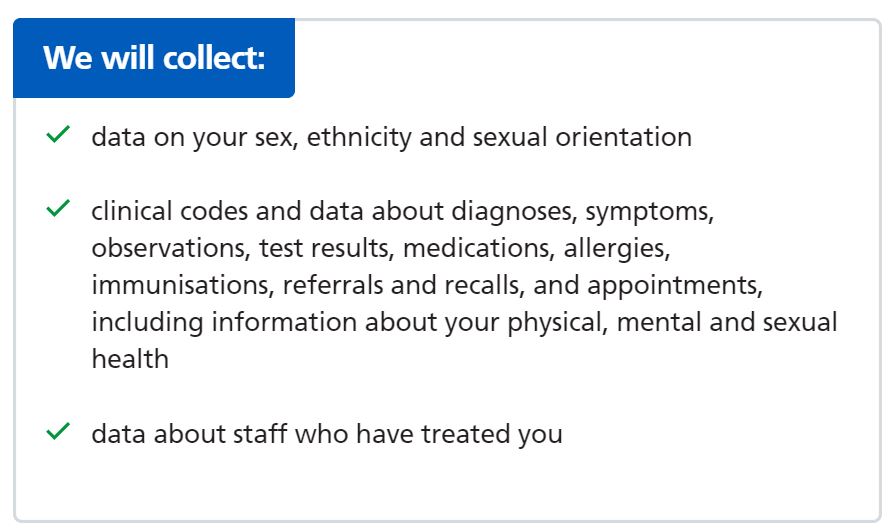Click the word 'symptoms' in the second item
896x531 pixels.
[649, 213]
